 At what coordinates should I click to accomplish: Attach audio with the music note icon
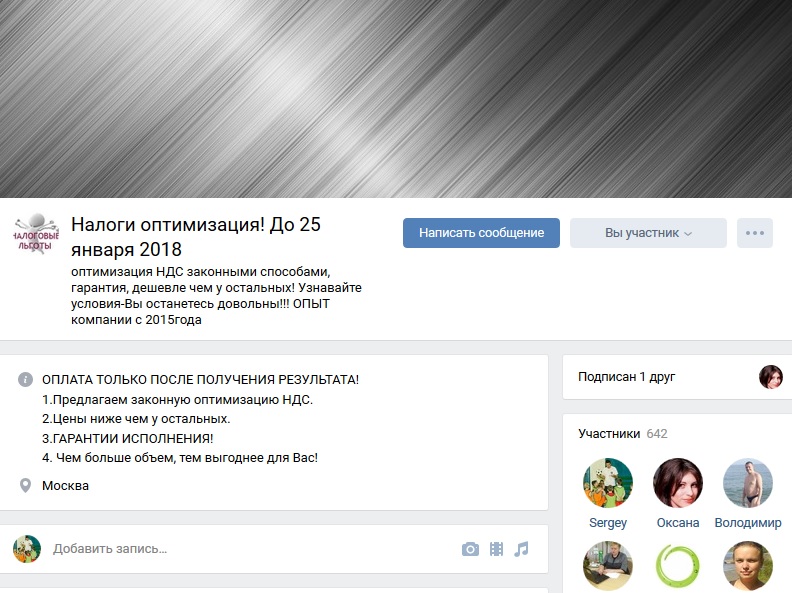click(521, 549)
